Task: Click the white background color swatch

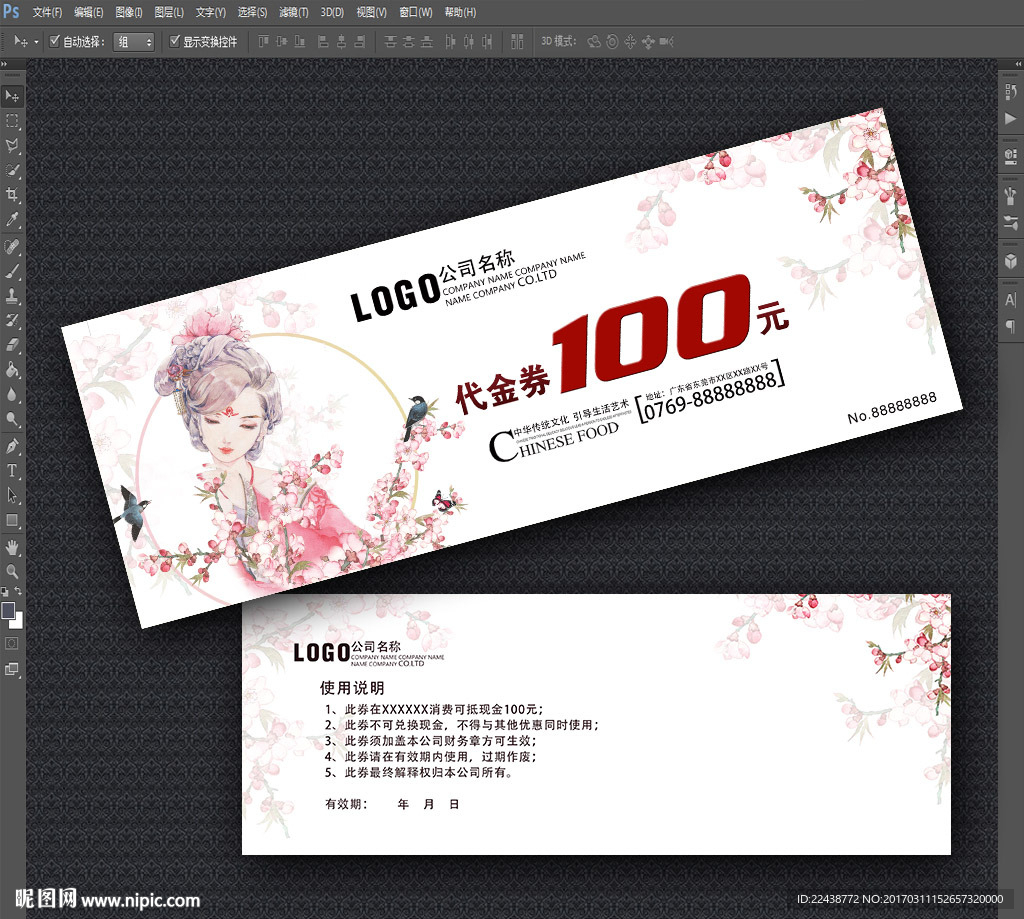Action: (x=18, y=622)
